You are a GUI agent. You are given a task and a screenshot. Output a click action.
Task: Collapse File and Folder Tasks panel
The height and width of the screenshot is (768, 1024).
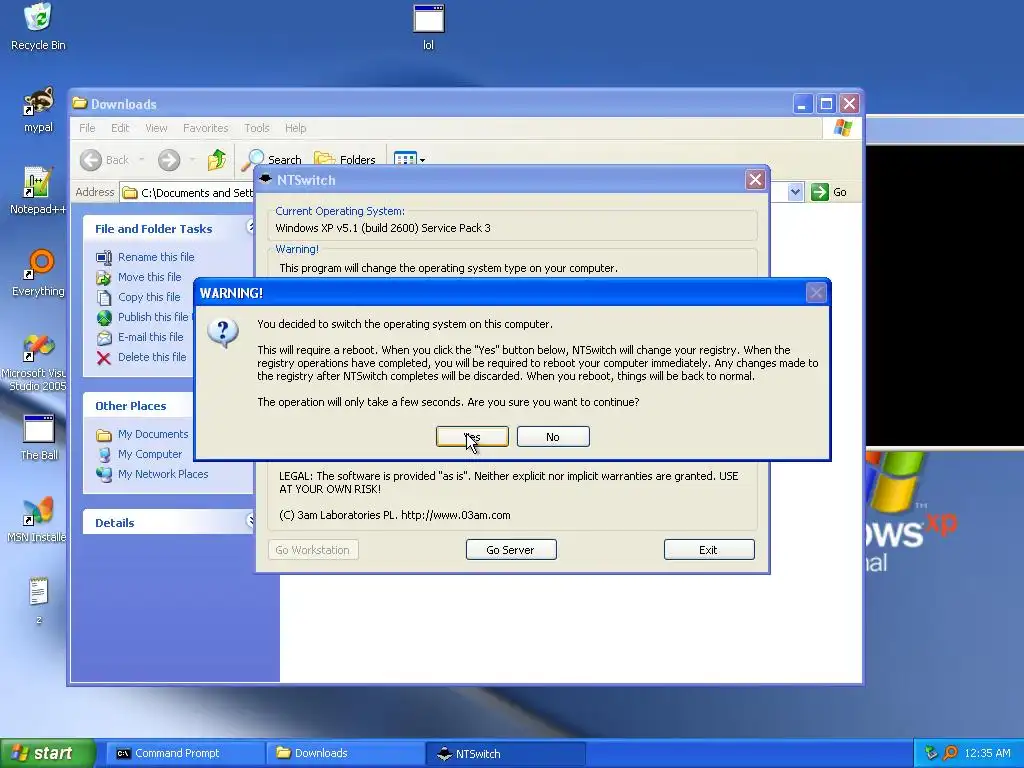(x=250, y=227)
